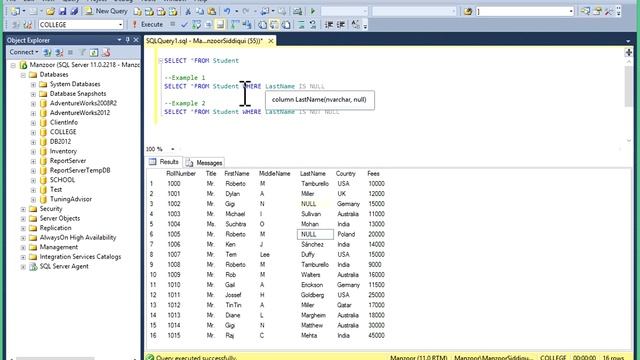
Task: Switch to the Messages tab
Action: (x=204, y=162)
